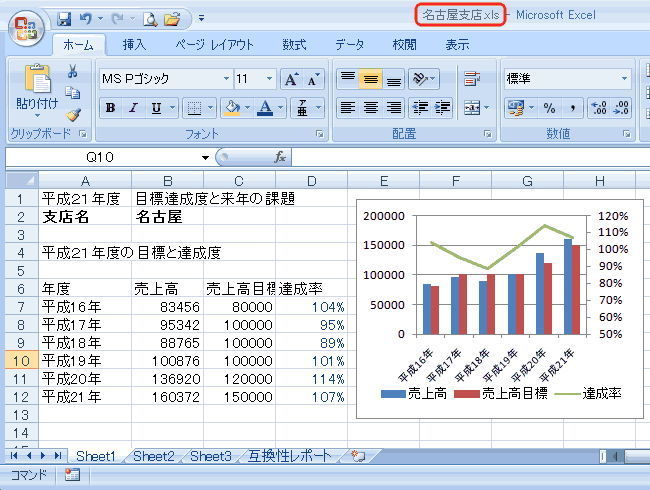Increase indent in cell
This screenshot has width=650, height=490.
pos(442,109)
